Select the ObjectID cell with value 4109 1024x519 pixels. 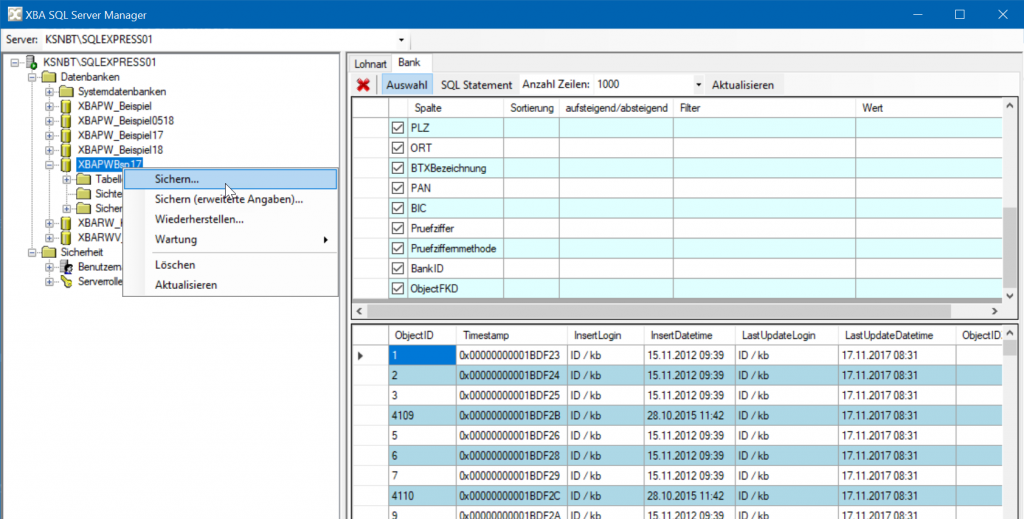[x=422, y=415]
